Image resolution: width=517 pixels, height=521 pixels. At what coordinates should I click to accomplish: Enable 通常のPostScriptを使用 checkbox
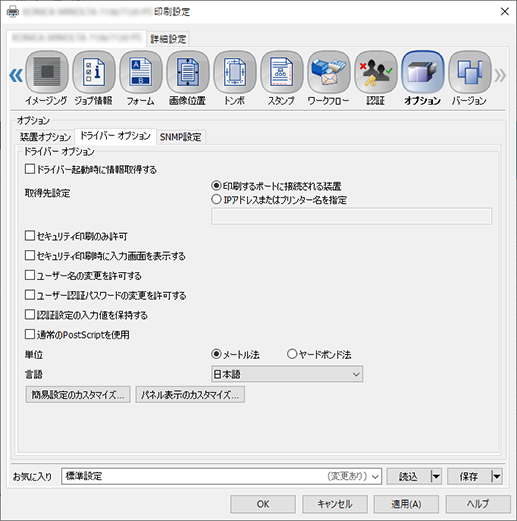30,334
